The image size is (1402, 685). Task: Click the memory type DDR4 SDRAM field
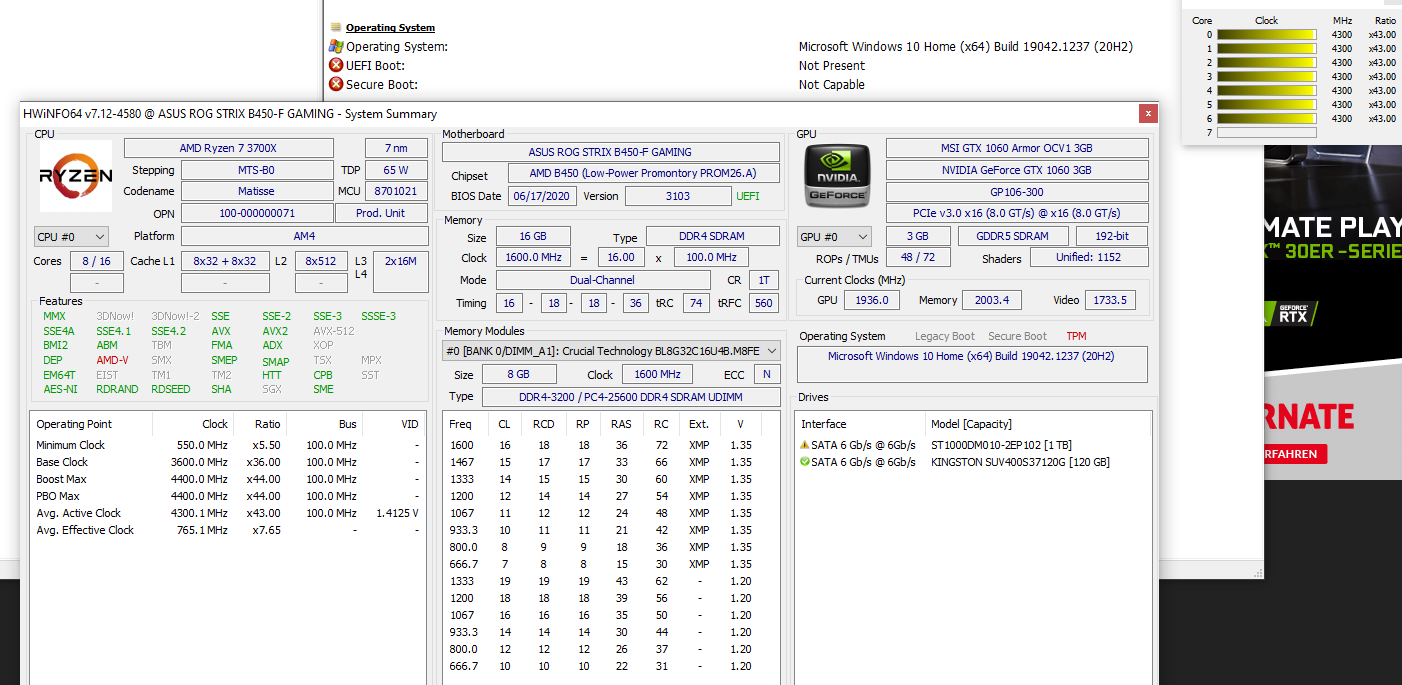click(713, 236)
